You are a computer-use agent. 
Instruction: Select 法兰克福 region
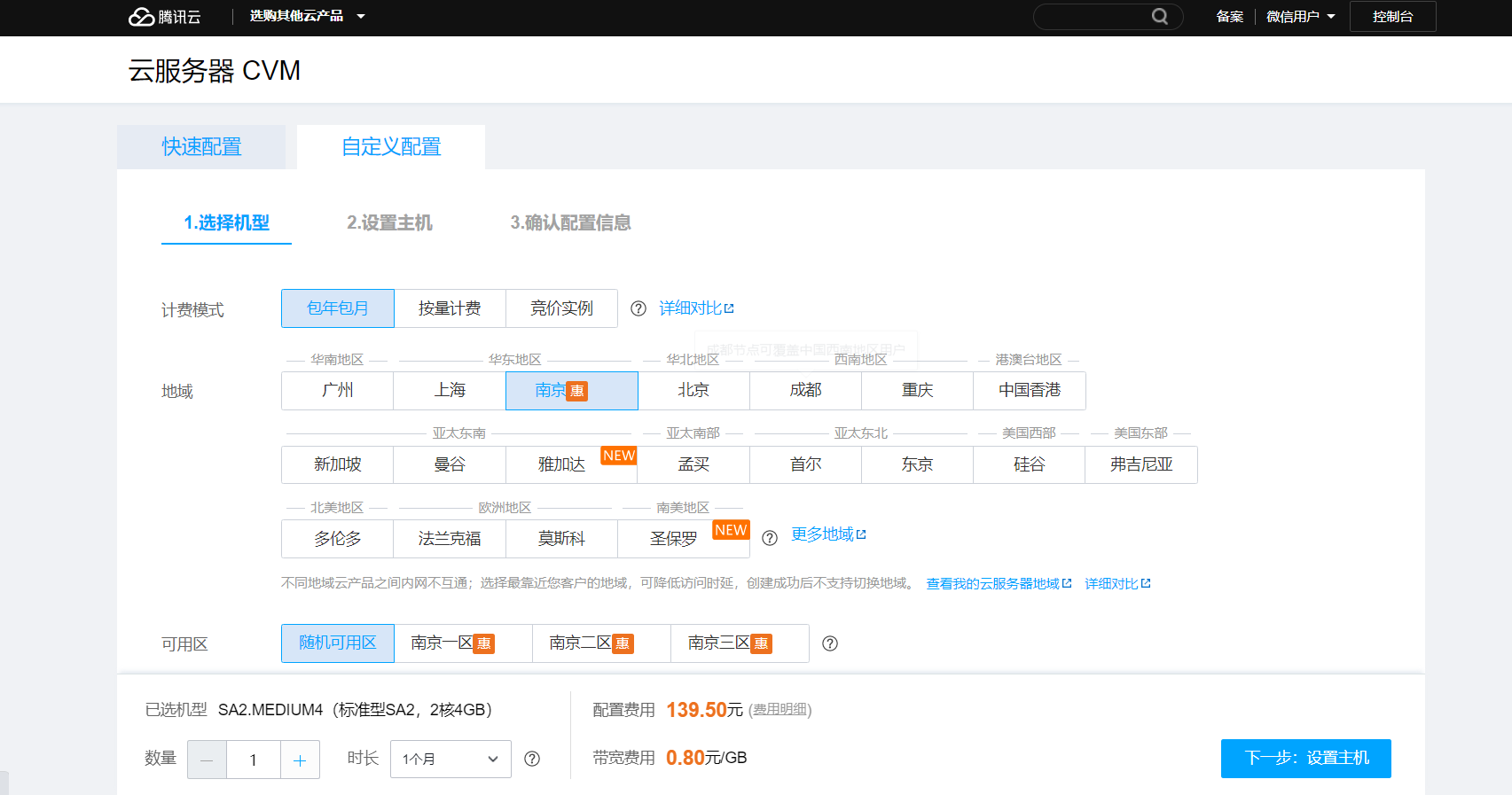tap(450, 539)
